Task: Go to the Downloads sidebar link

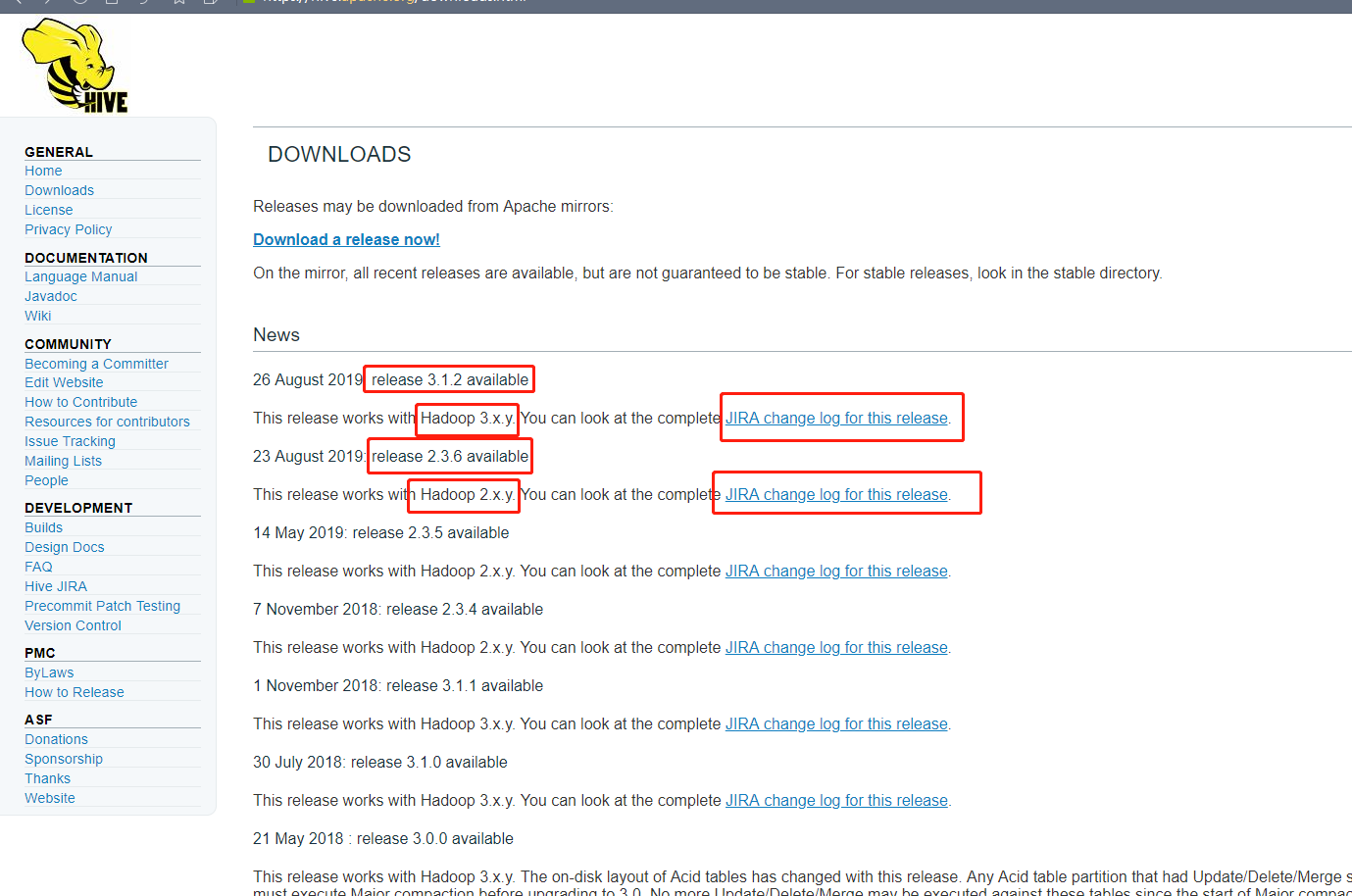Action: click(x=59, y=190)
